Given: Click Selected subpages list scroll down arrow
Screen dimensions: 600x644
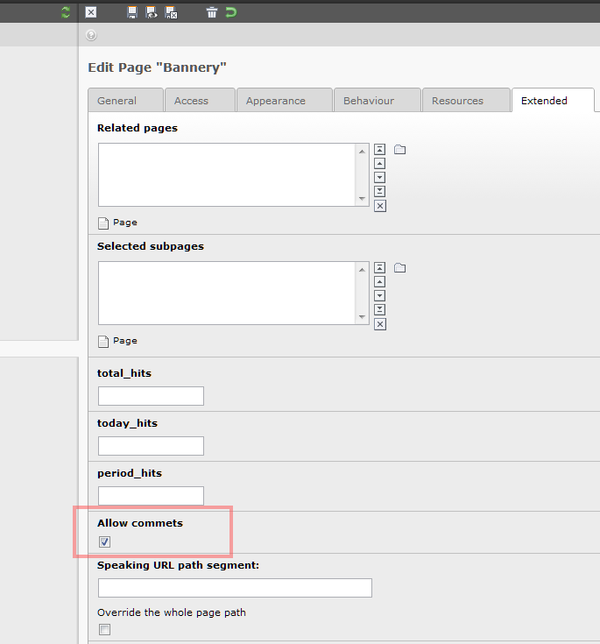Looking at the screenshot, I should pos(362,317).
